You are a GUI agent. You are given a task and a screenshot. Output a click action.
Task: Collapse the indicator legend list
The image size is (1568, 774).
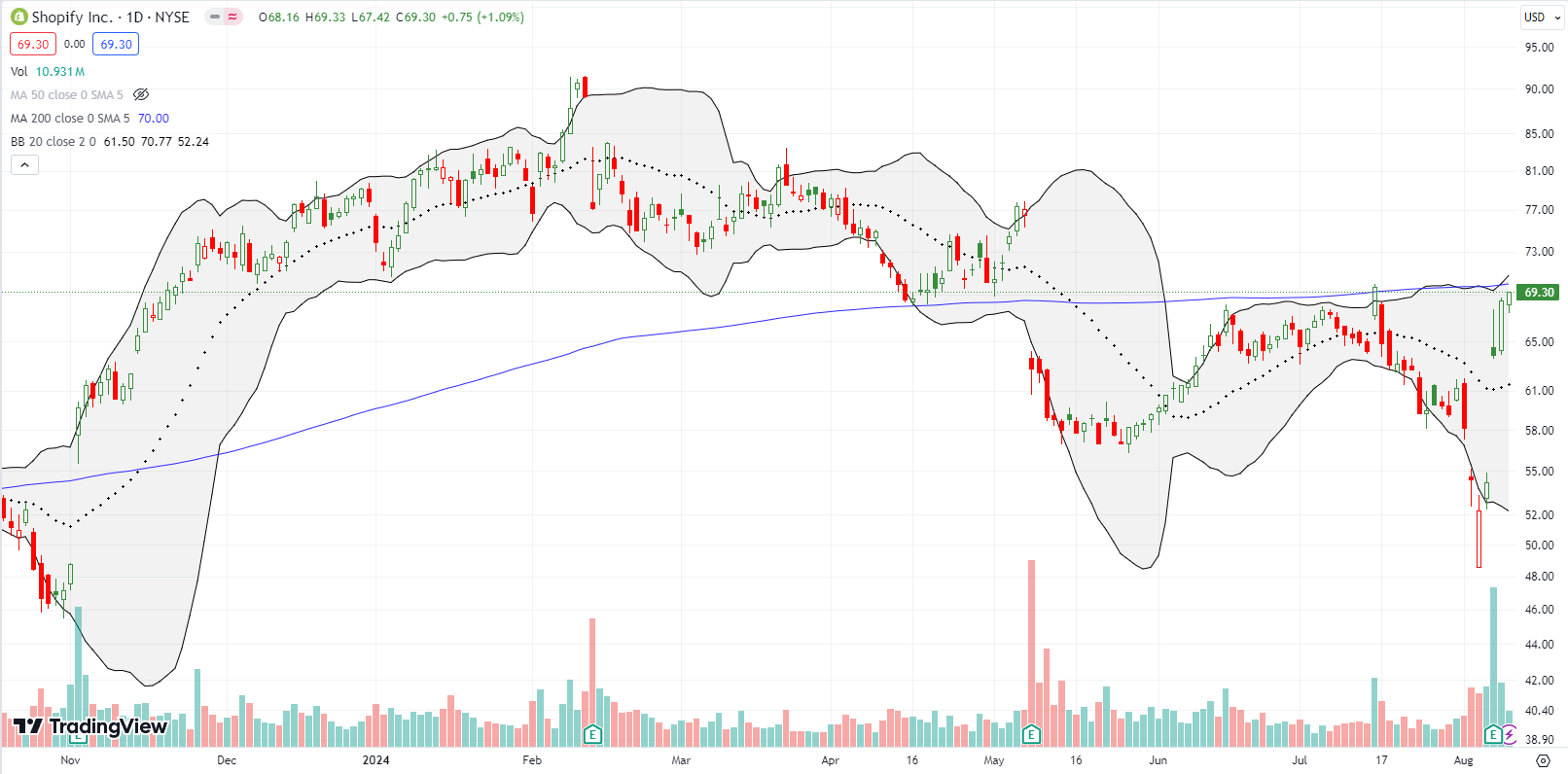(24, 164)
